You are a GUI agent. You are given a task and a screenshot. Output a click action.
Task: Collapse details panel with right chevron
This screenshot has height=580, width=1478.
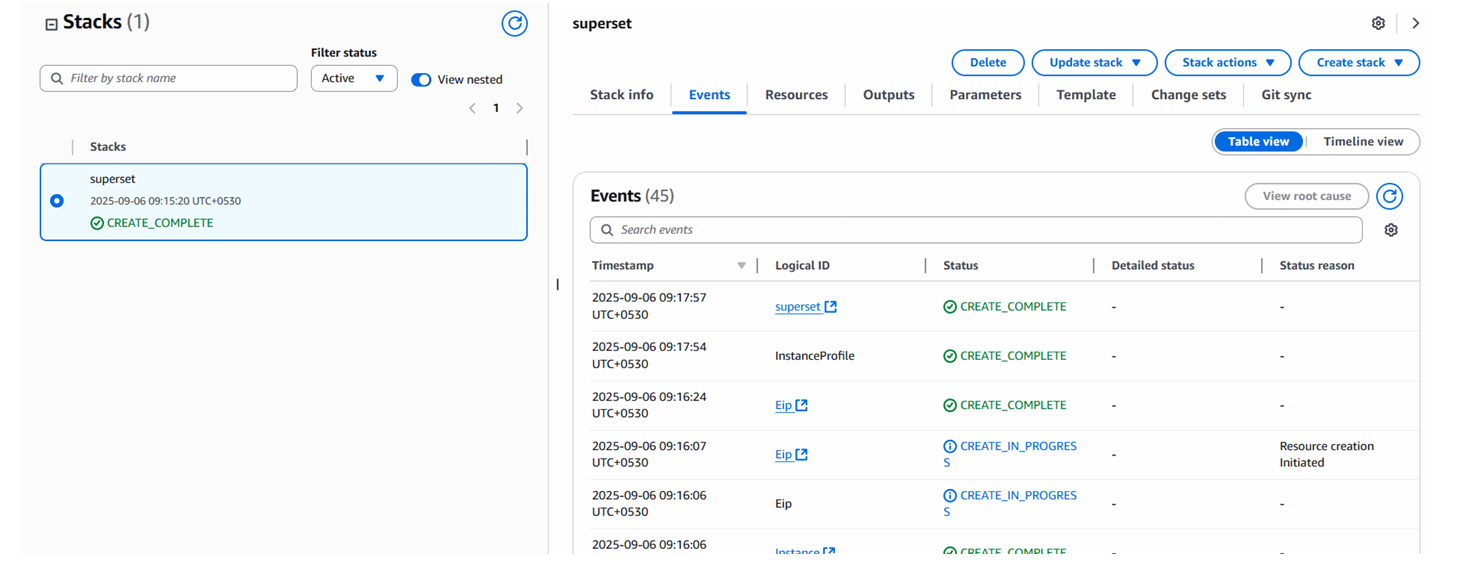(1415, 23)
